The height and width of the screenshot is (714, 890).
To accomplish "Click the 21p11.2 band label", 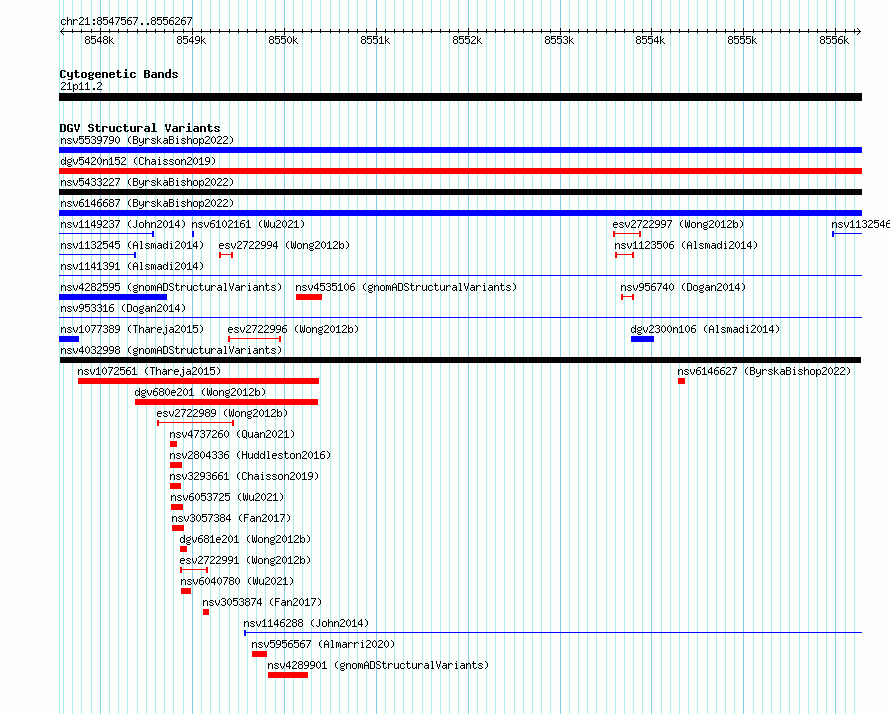I will click(81, 86).
